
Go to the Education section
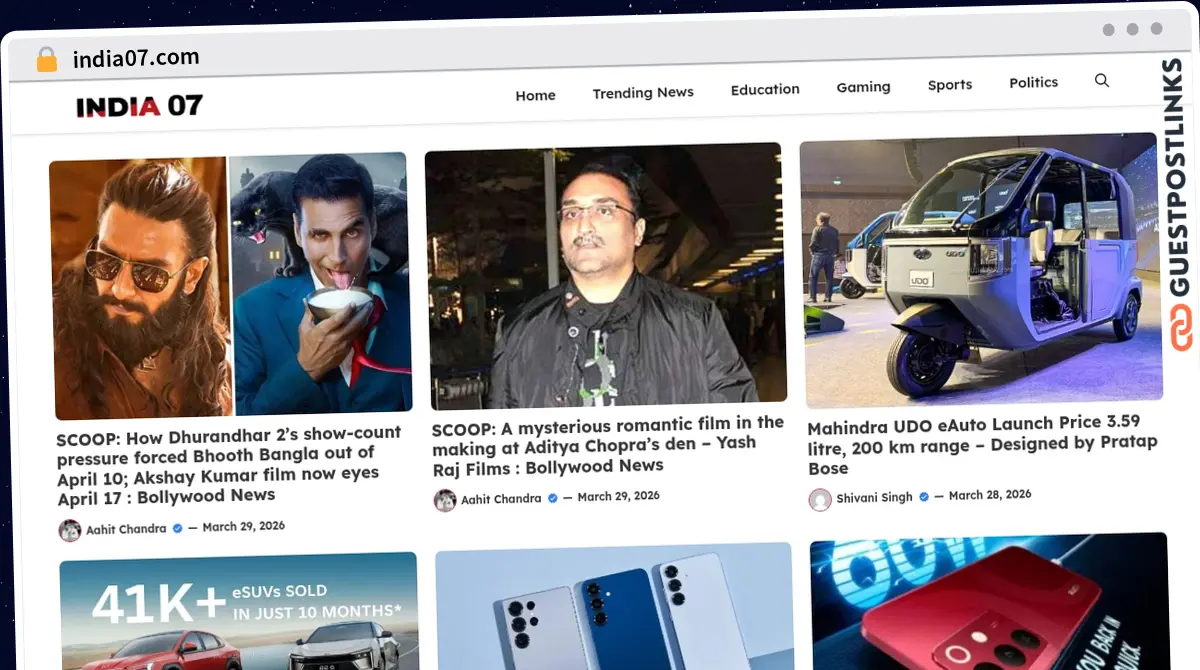(x=765, y=90)
